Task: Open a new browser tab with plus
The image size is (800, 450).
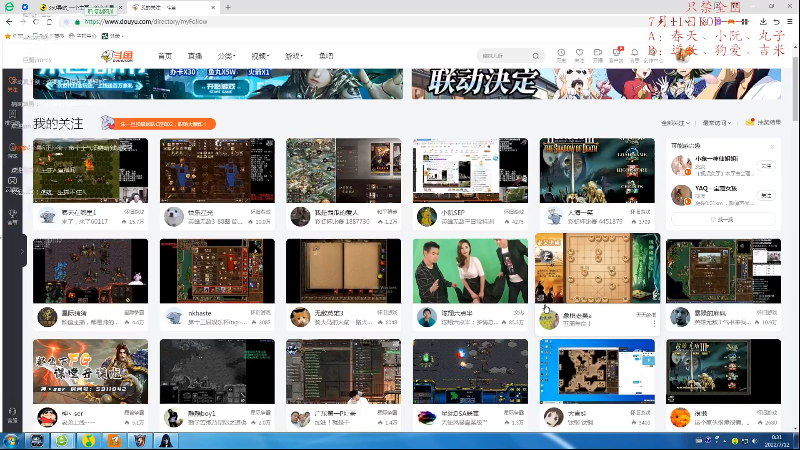Action: coord(228,7)
